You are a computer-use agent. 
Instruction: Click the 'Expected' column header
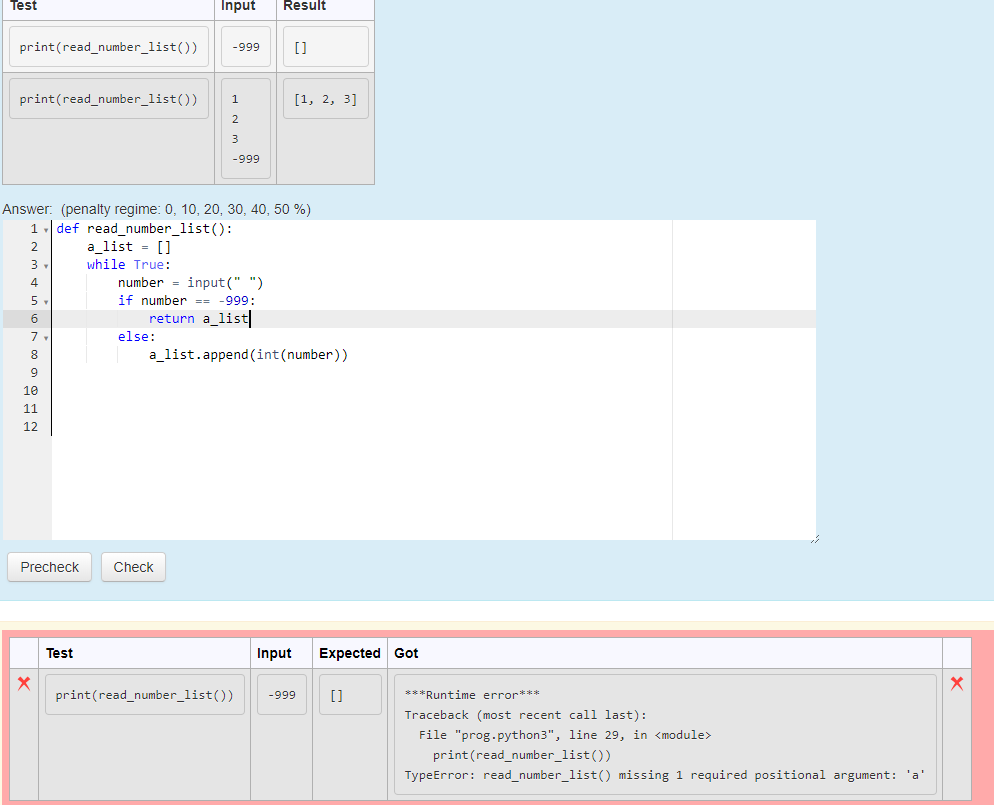point(350,654)
